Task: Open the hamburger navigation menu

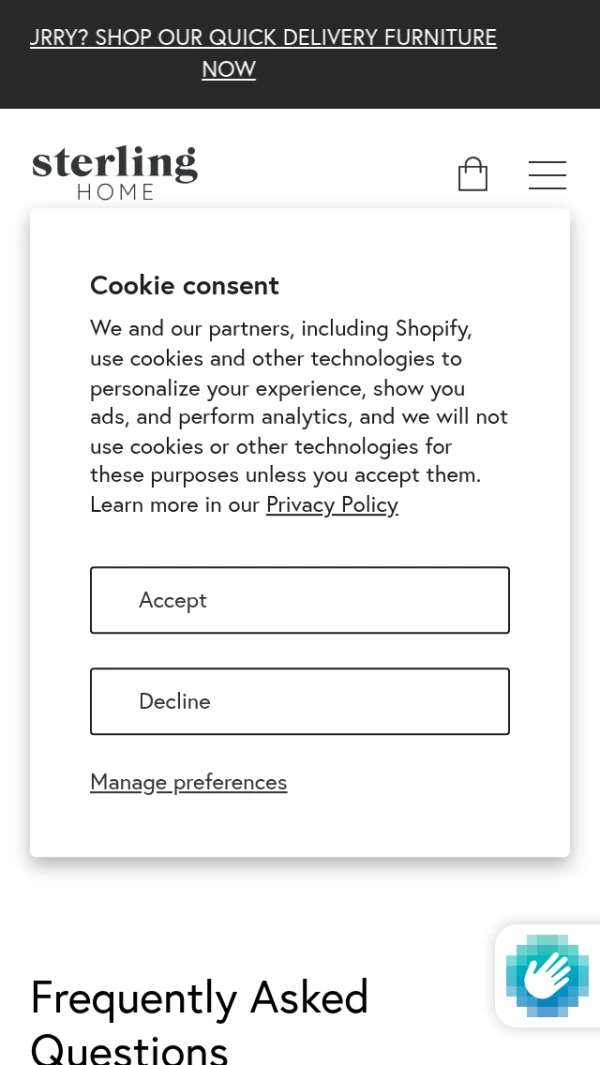Action: click(x=548, y=175)
